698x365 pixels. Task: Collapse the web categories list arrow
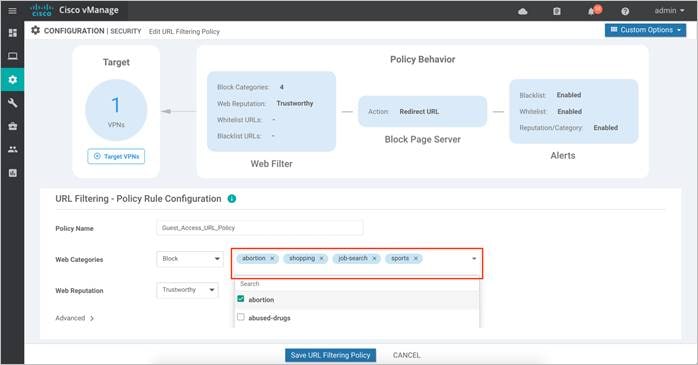(x=474, y=259)
